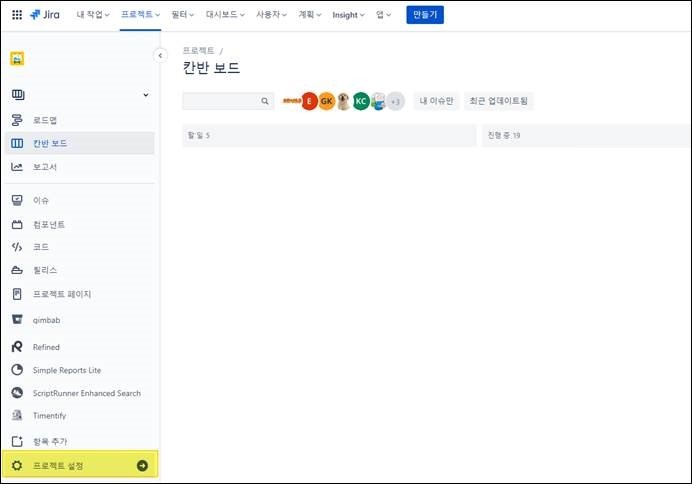This screenshot has height=484, width=692.
Task: Open the 코드 section
Action: click(40, 246)
